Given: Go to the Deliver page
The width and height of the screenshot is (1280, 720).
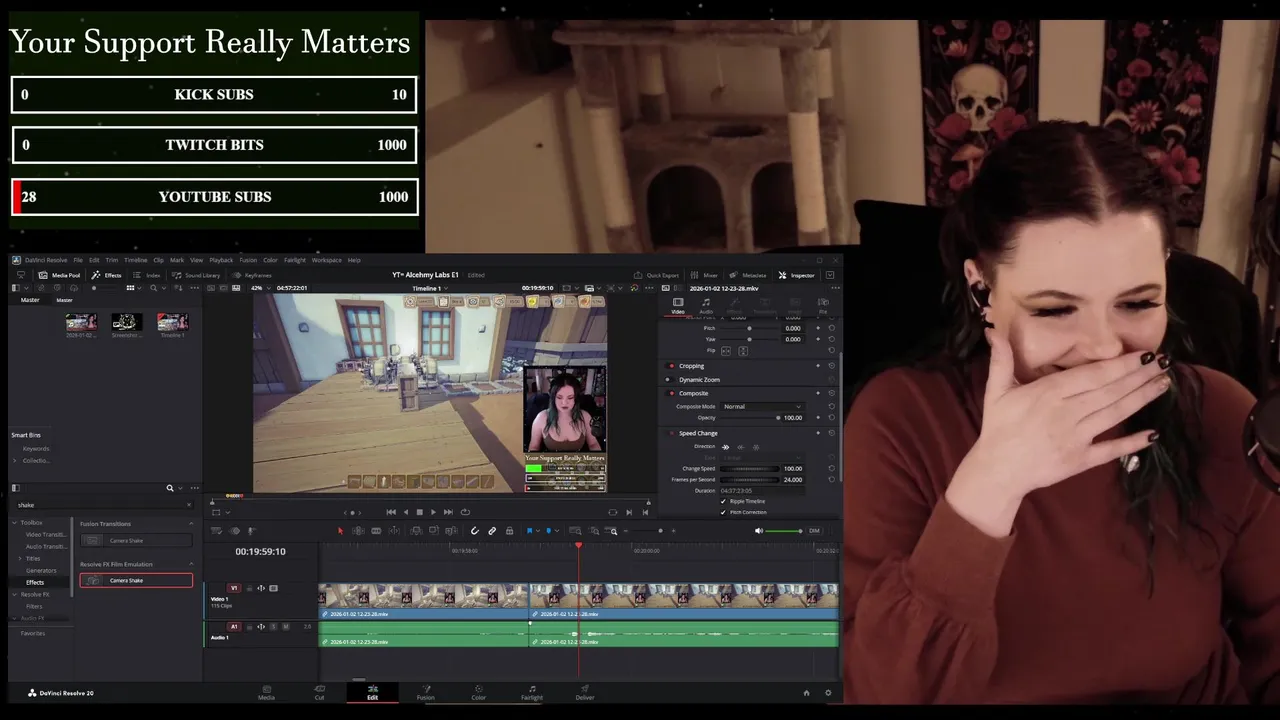Looking at the screenshot, I should coord(585,692).
